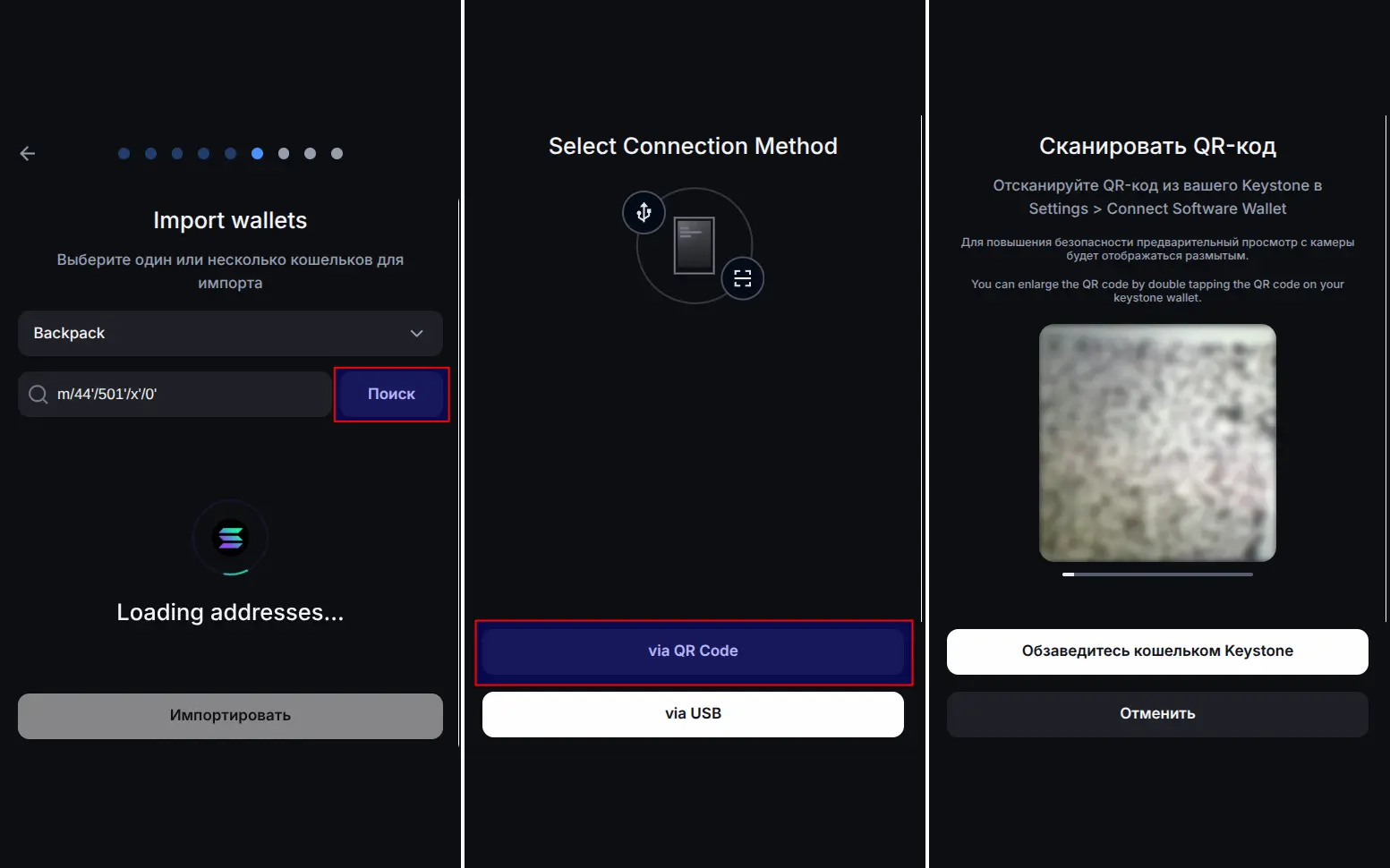Click the USB symbol in connection diagram

point(644,212)
